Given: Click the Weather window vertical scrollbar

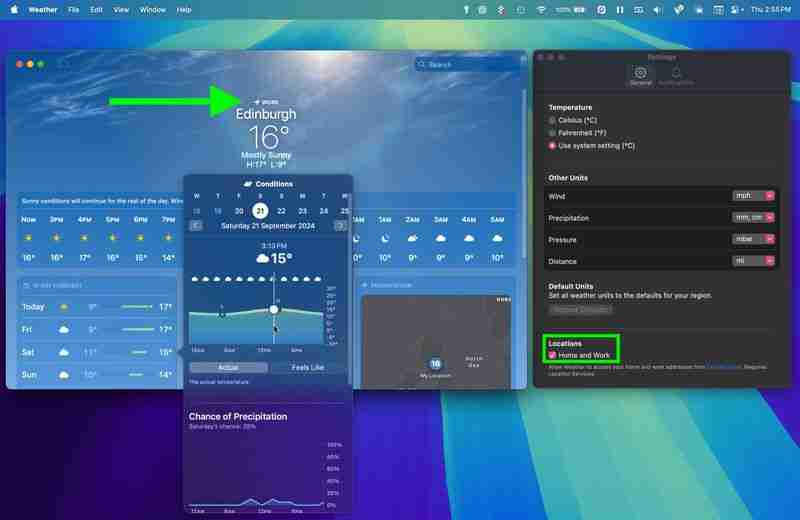Looking at the screenshot, I should [x=523, y=174].
